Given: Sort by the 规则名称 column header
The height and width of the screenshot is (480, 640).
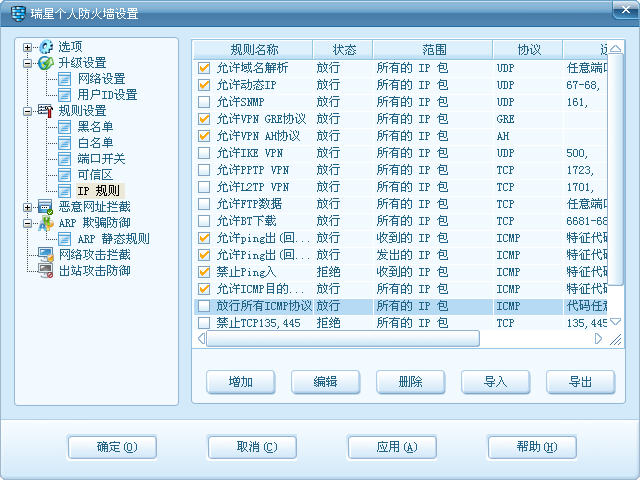Looking at the screenshot, I should (x=253, y=50).
